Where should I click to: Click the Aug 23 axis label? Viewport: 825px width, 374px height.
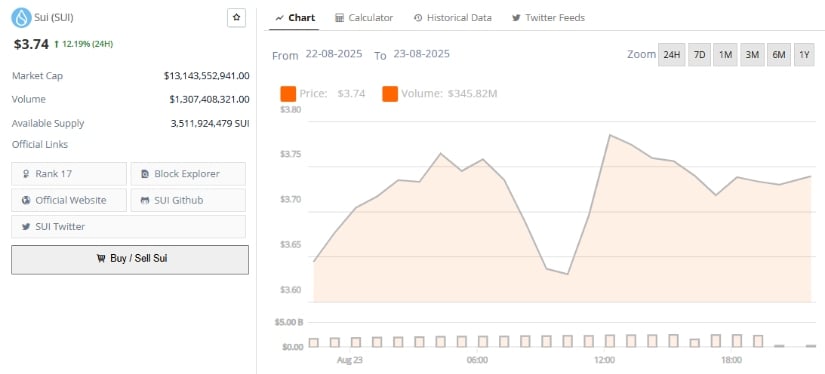(x=349, y=360)
